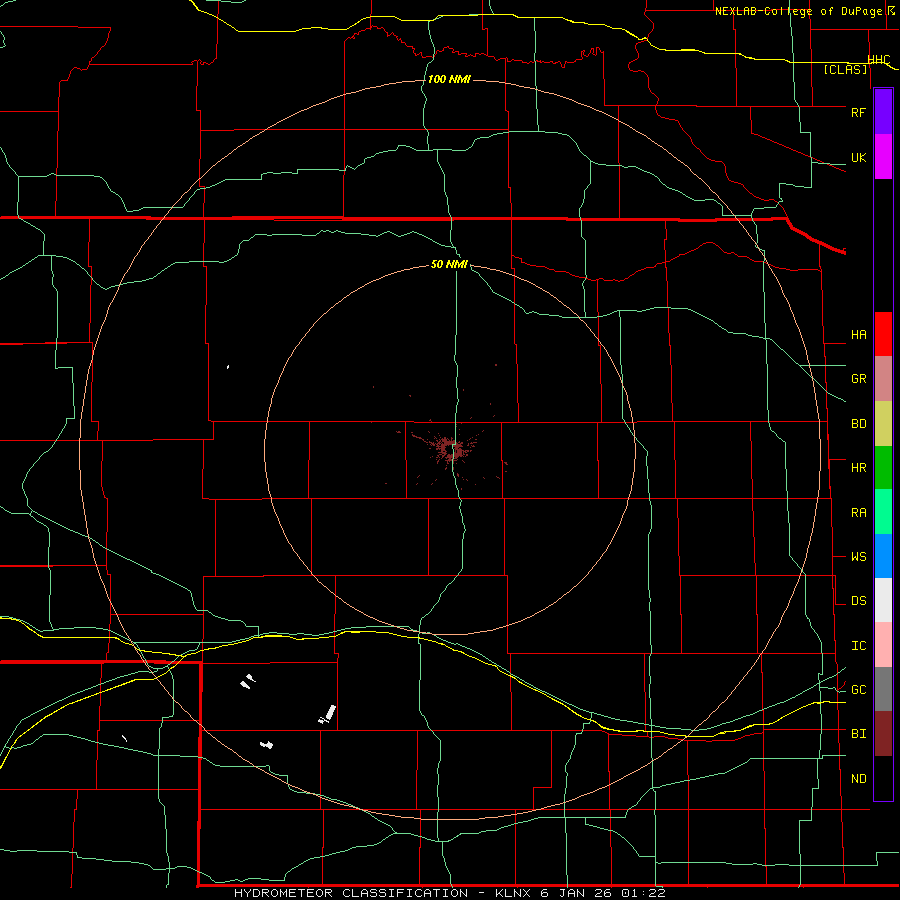Click the BI legend label
This screenshot has width=900, height=900.
(x=858, y=734)
